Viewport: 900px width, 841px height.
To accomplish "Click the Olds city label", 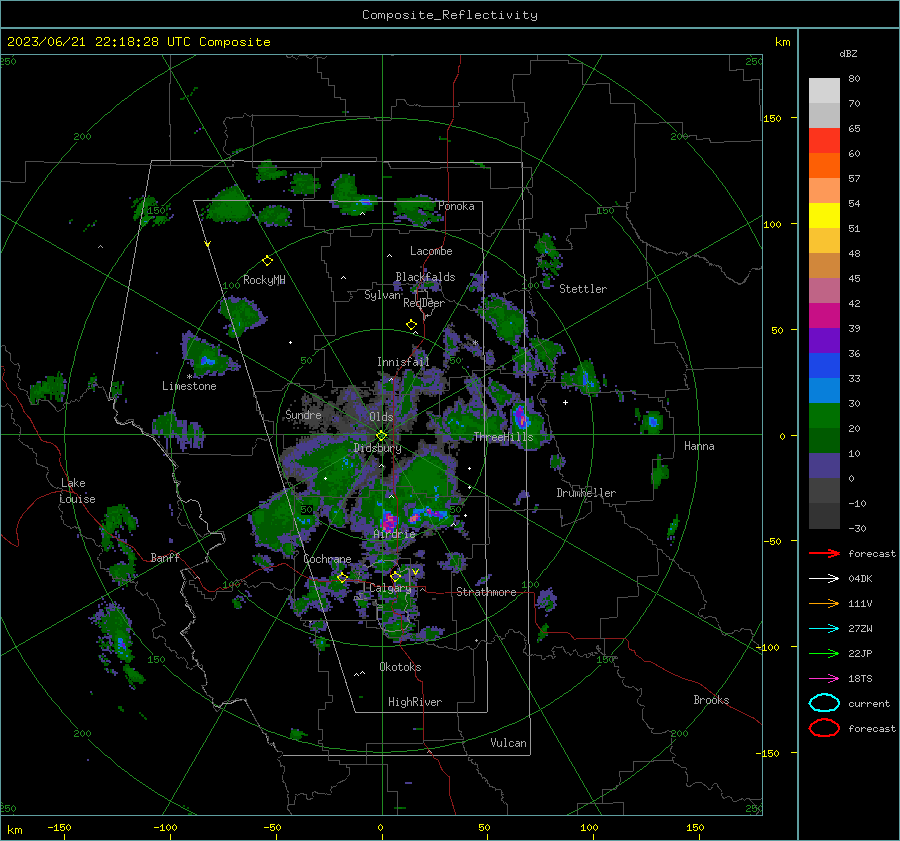I will point(381,417).
